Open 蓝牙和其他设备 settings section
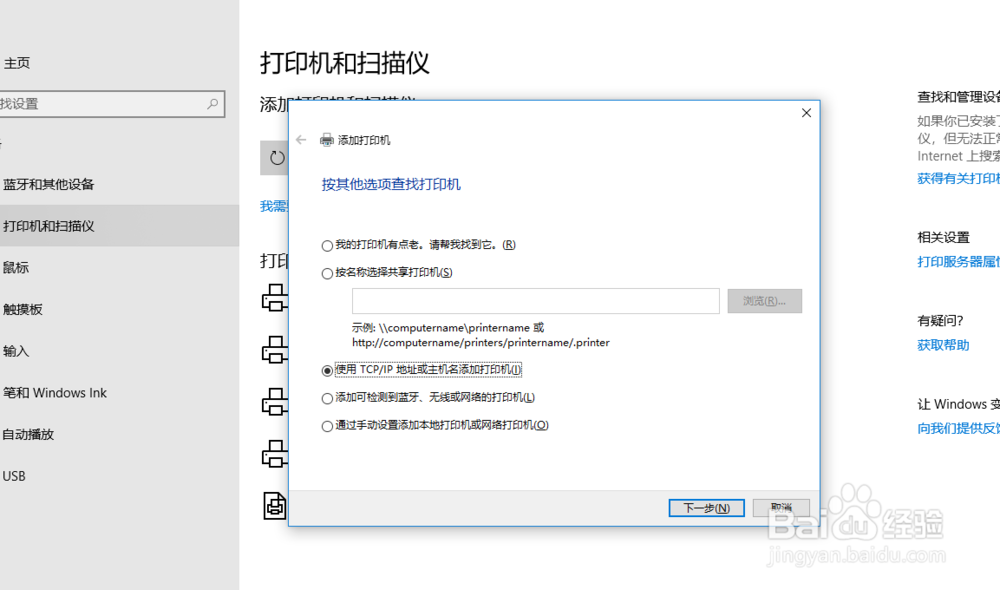Image resolution: width=1000 pixels, height=590 pixels. tap(48, 183)
